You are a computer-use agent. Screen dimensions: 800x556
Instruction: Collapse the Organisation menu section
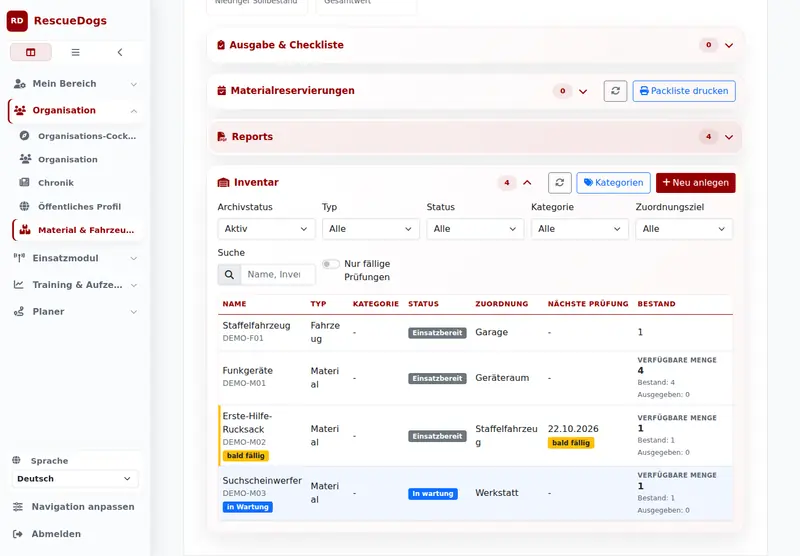(x=134, y=111)
